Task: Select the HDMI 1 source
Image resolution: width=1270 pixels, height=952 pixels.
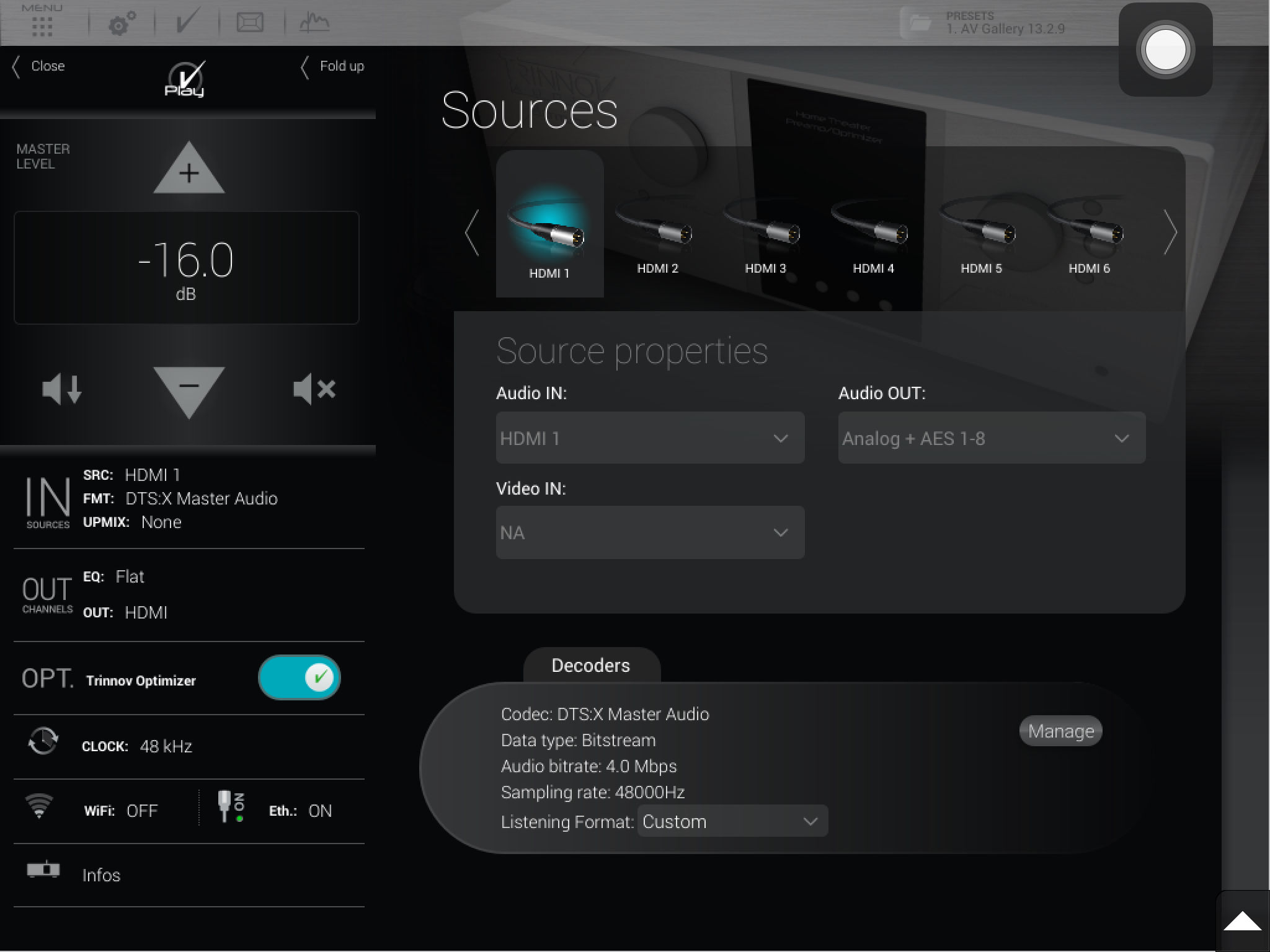Action: [x=549, y=224]
